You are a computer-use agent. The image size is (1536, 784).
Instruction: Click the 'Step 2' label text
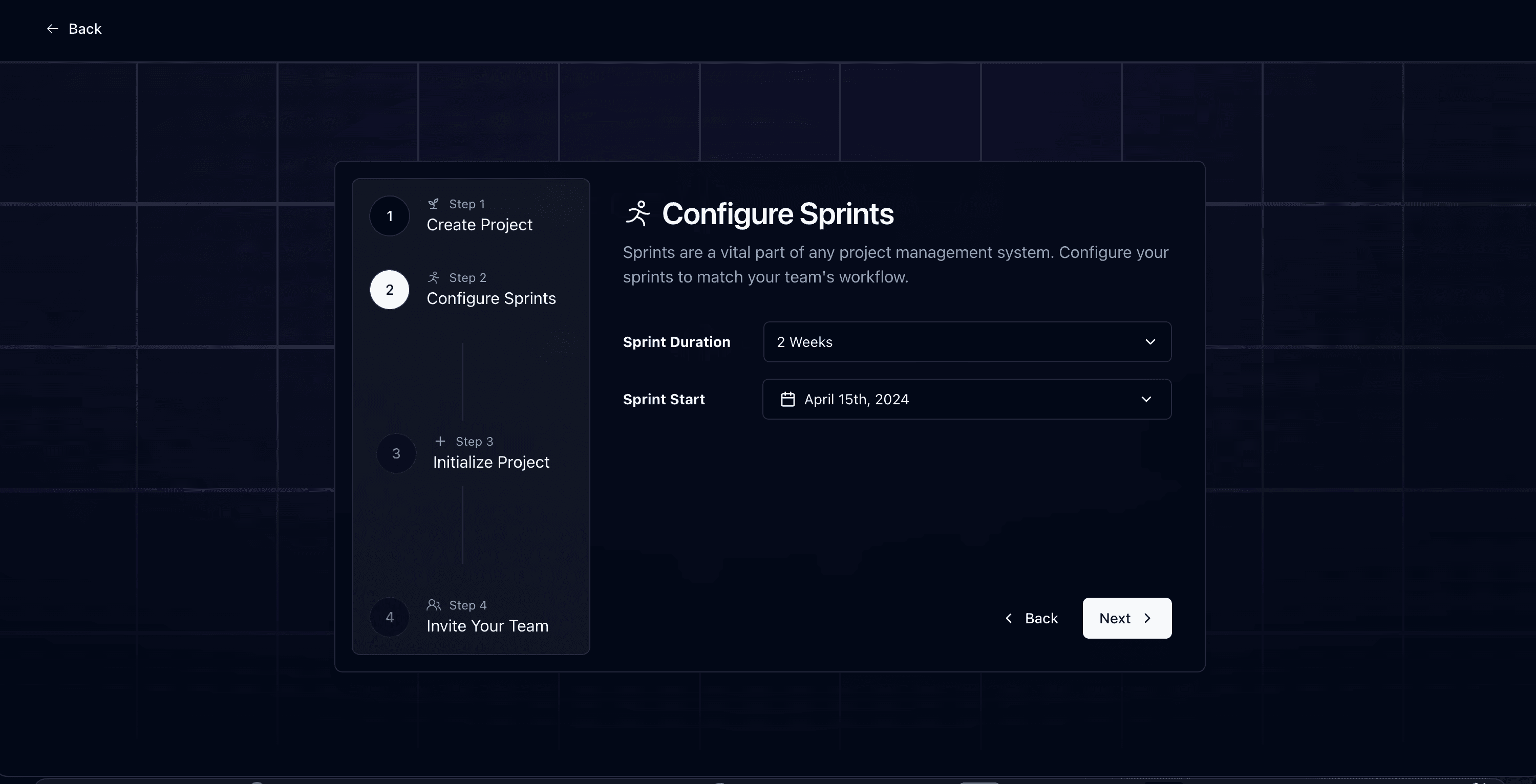(467, 278)
